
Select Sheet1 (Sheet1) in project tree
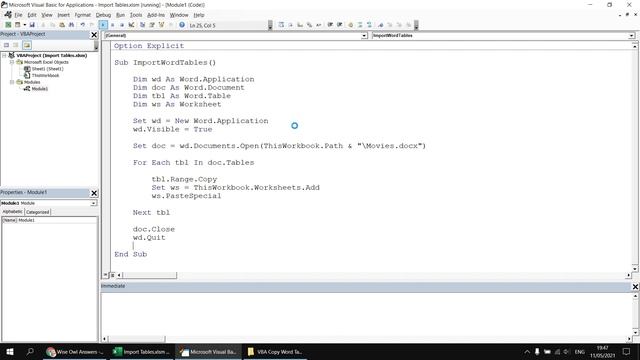point(47,69)
